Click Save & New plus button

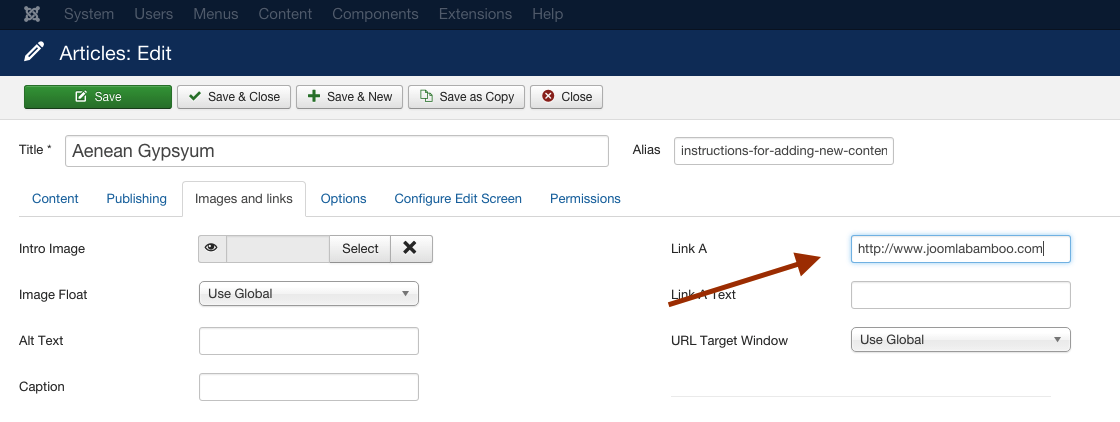click(349, 97)
